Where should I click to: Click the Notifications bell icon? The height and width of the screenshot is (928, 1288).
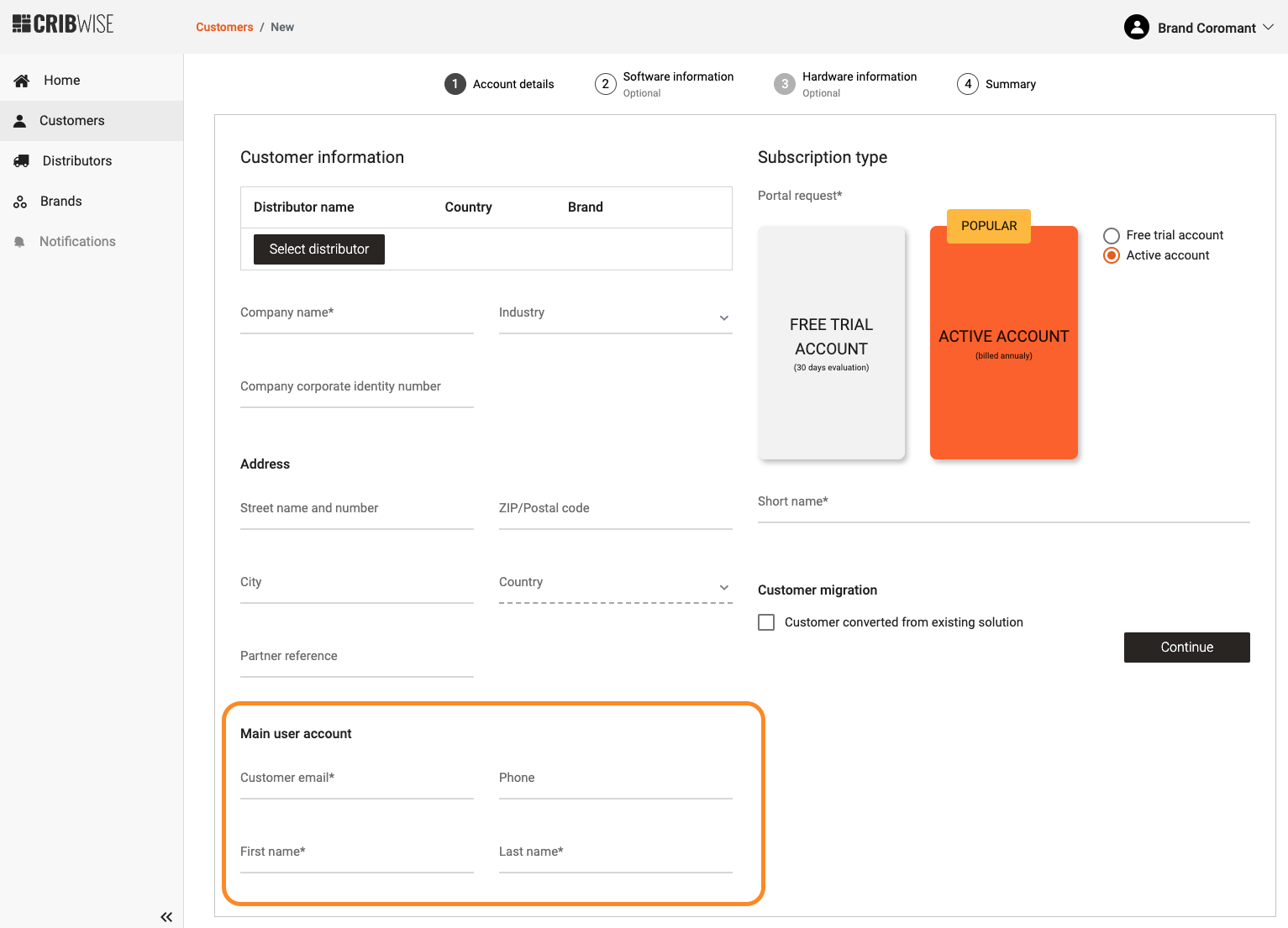20,242
